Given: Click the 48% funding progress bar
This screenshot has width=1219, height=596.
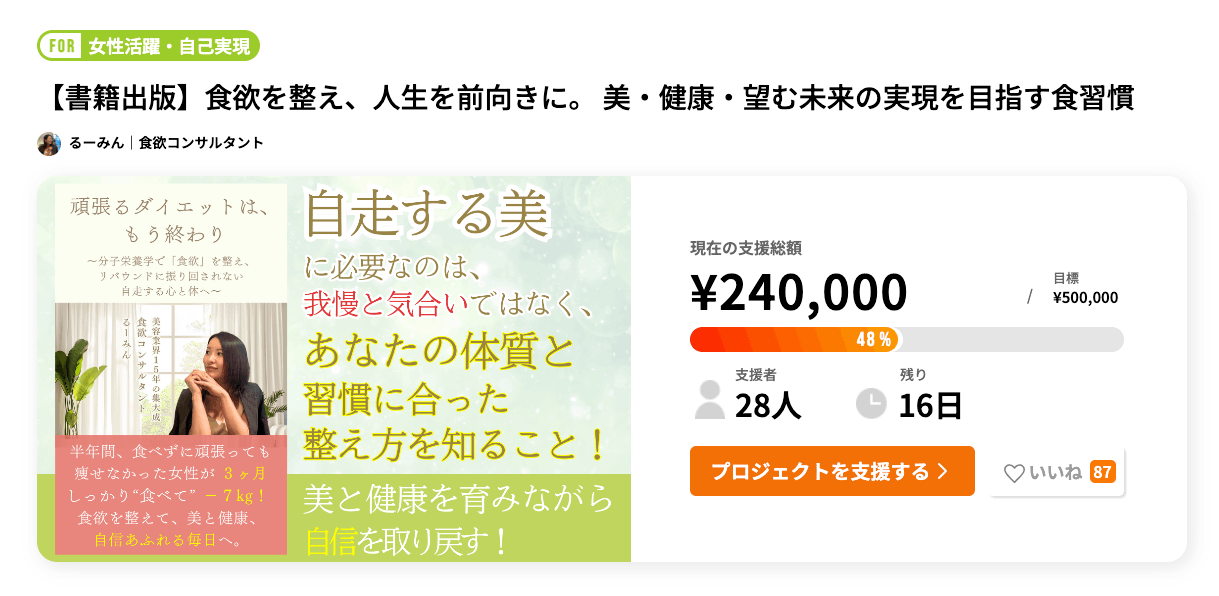Looking at the screenshot, I should coord(906,340).
